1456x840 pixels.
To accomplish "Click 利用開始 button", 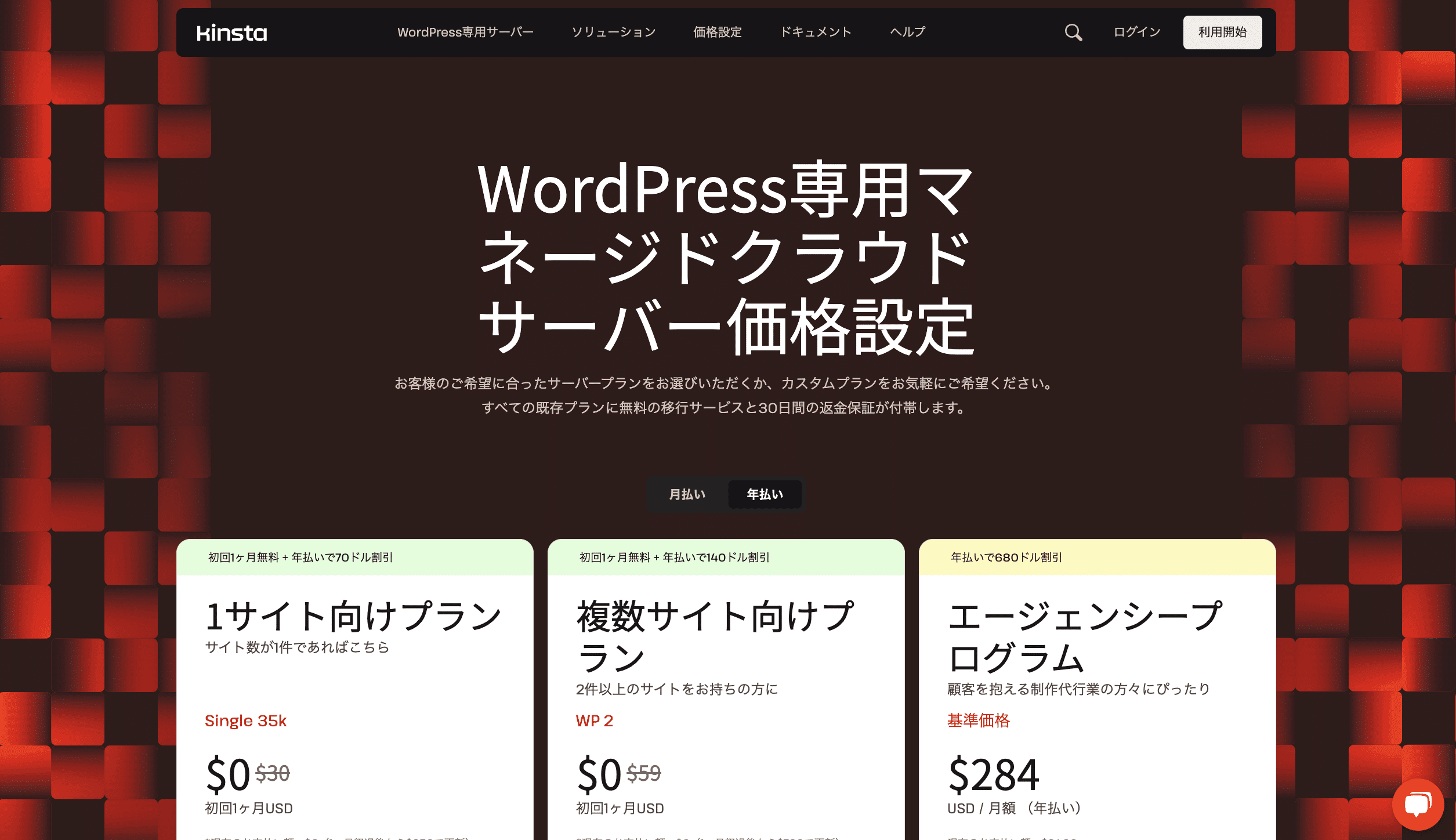I will point(1222,32).
